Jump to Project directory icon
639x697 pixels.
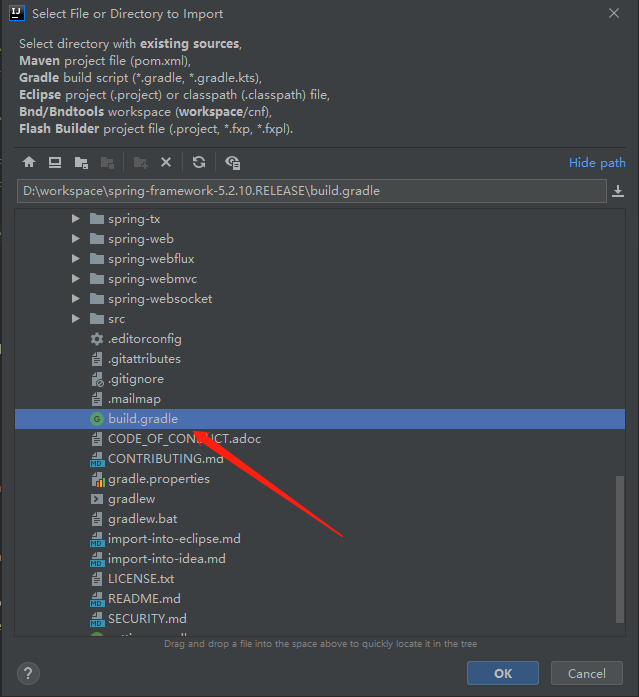(81, 163)
